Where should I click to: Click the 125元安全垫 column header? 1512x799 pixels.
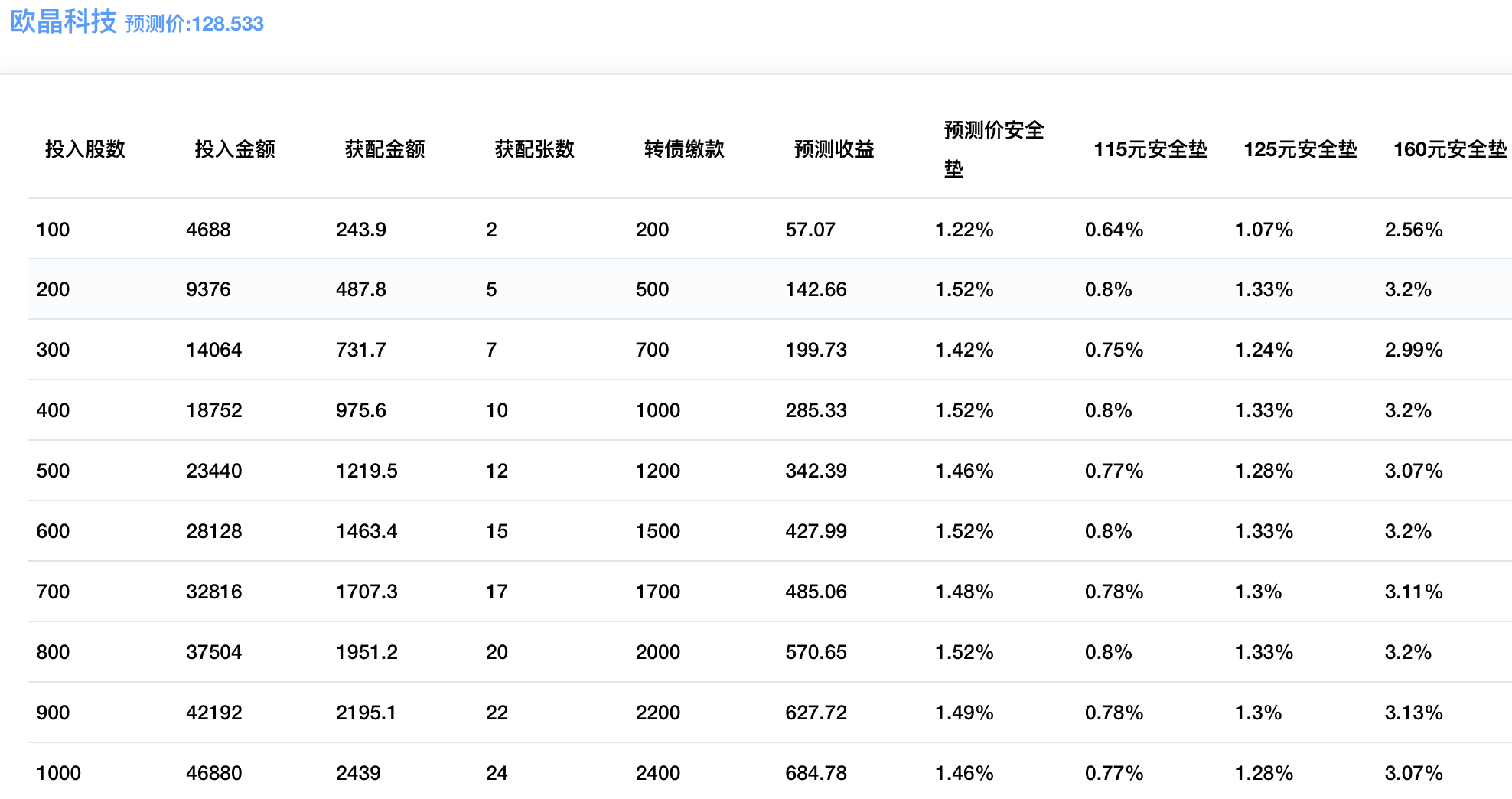pos(1300,149)
